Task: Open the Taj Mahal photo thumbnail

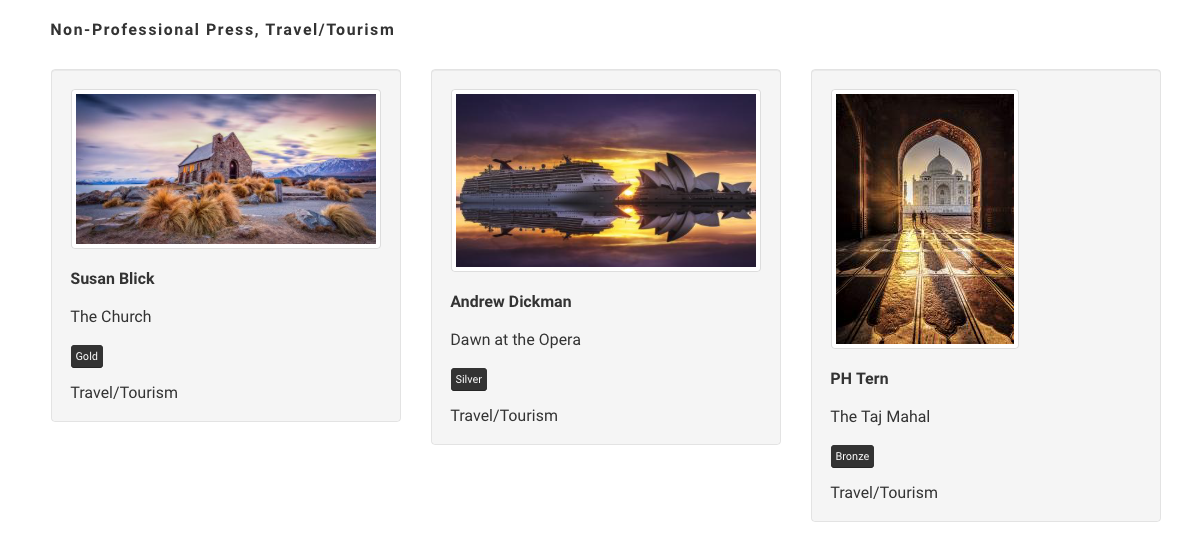Action: 925,219
